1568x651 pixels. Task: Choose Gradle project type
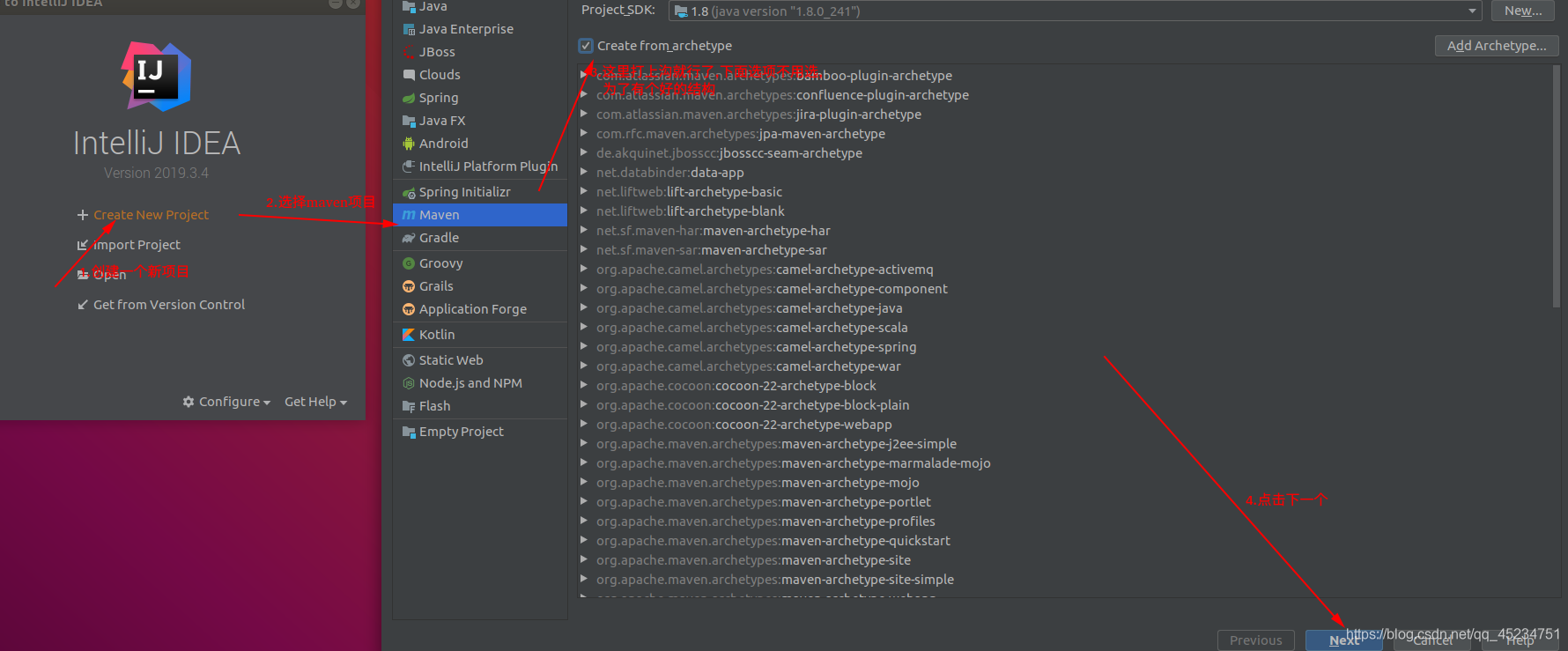click(479, 238)
